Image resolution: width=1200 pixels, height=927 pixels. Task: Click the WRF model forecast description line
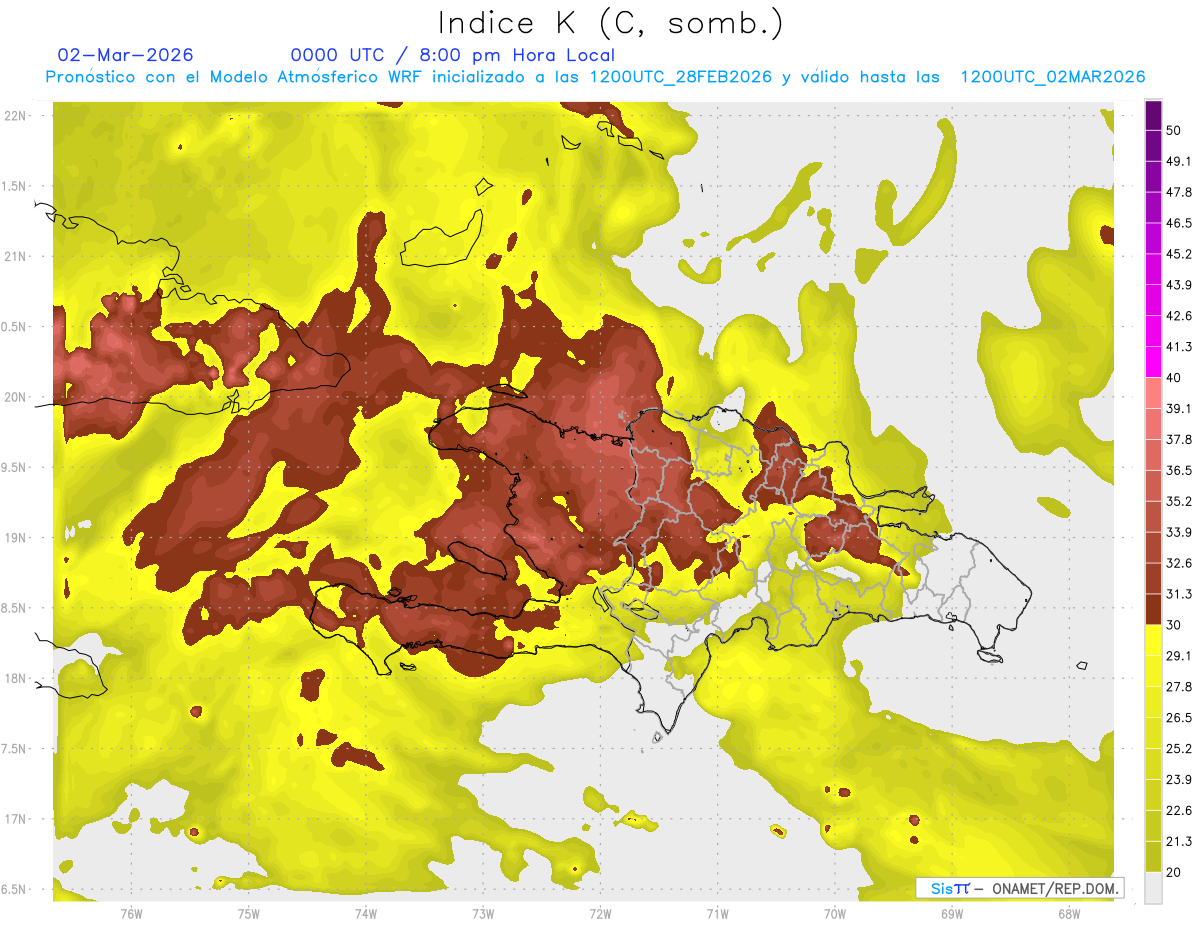595,77
